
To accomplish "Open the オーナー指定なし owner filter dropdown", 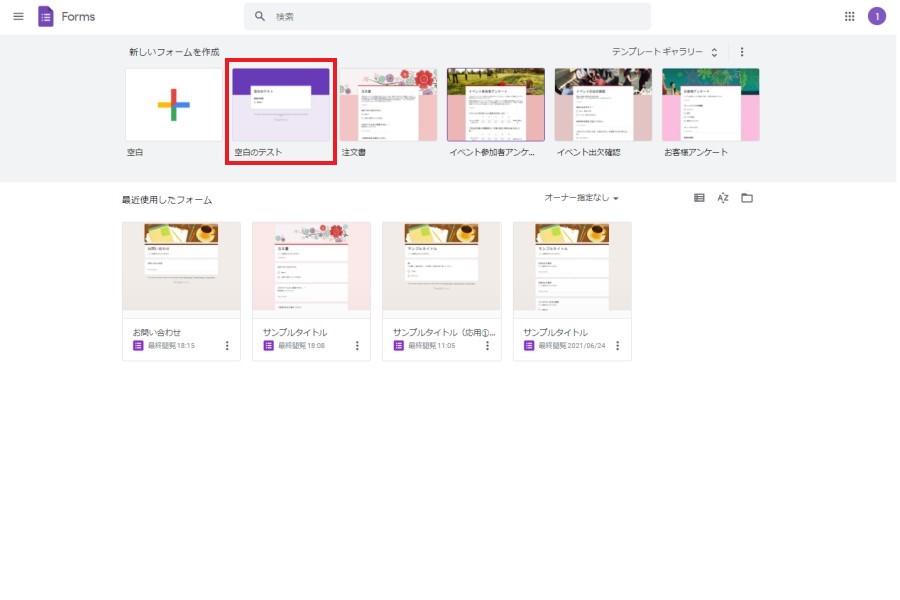I will (x=581, y=198).
